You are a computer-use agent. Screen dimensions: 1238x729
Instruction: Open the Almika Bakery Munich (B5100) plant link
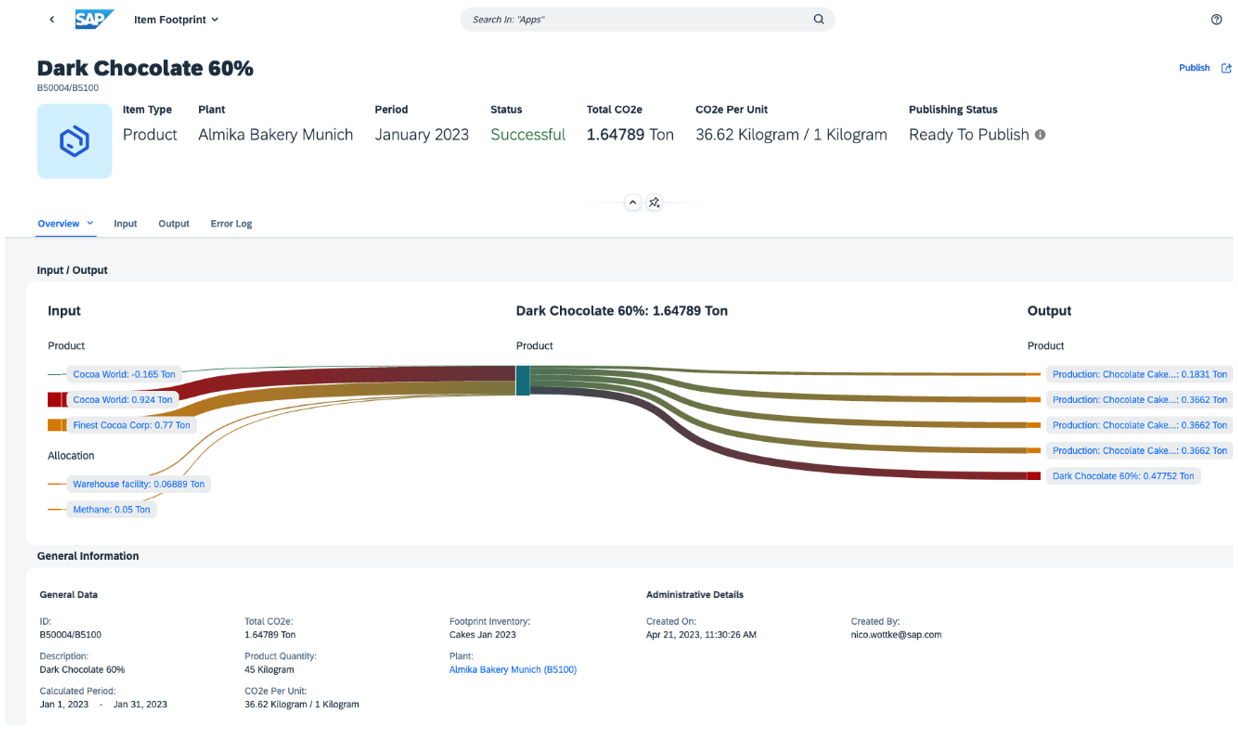[513, 669]
